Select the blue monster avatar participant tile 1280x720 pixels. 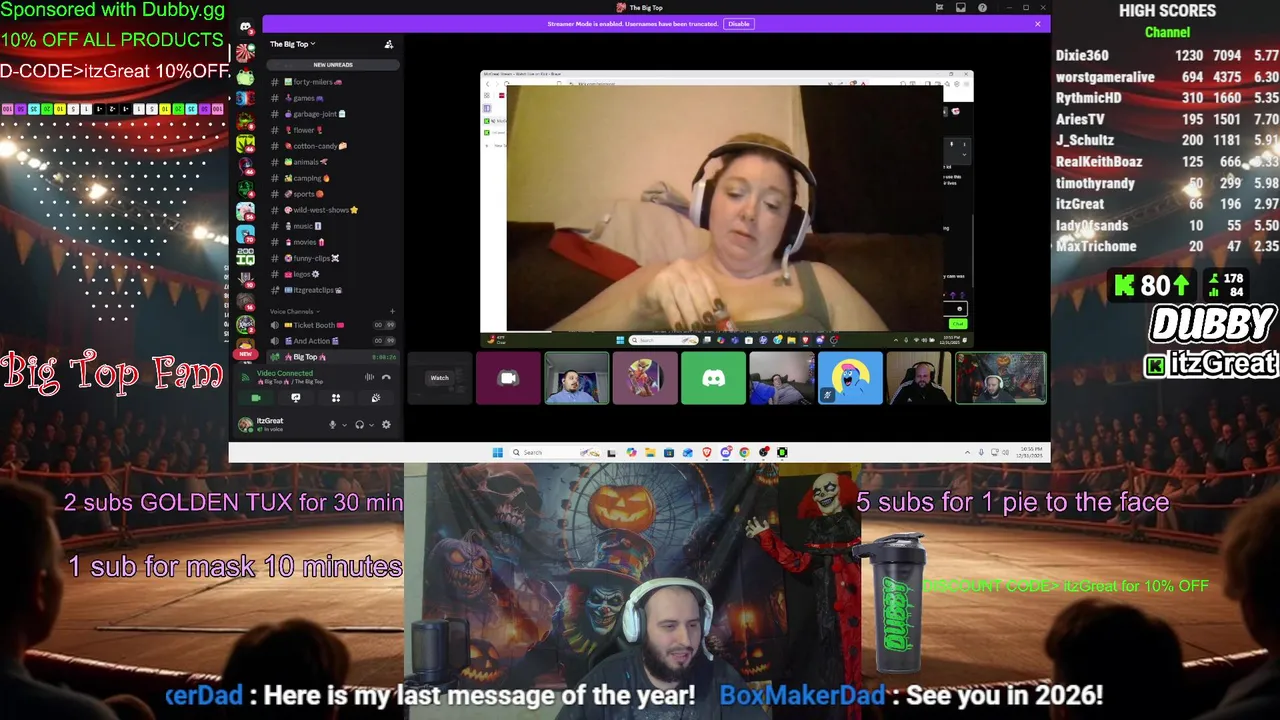pos(850,378)
